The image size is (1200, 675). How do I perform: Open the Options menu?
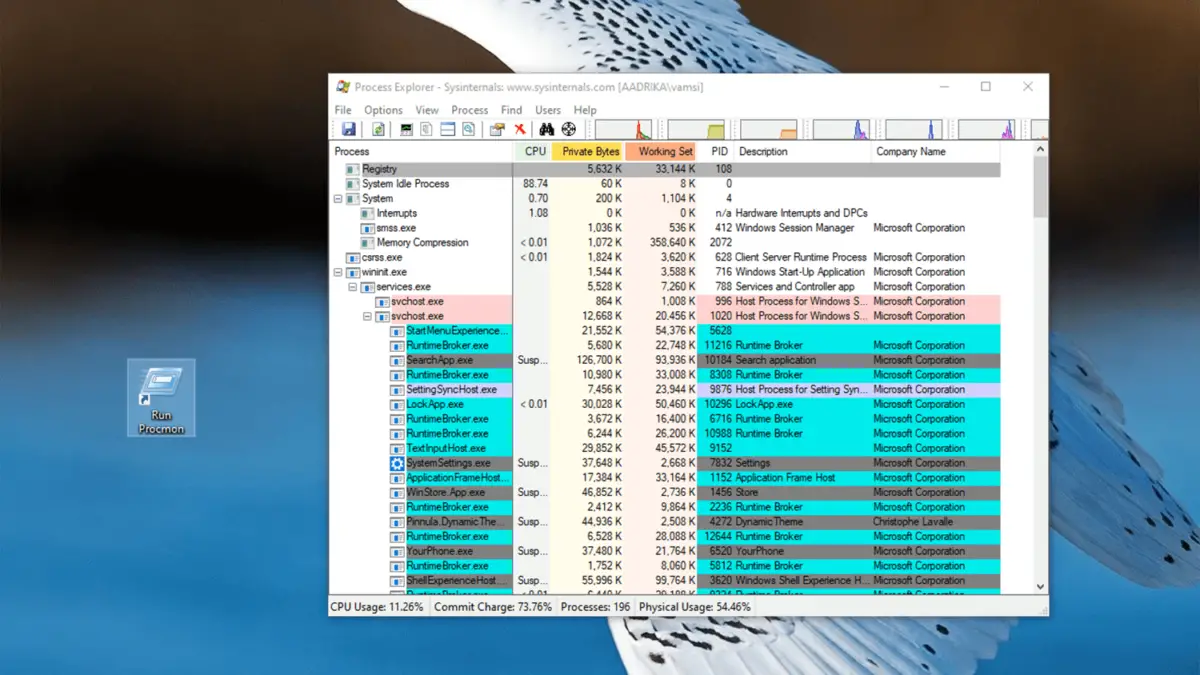coord(383,110)
